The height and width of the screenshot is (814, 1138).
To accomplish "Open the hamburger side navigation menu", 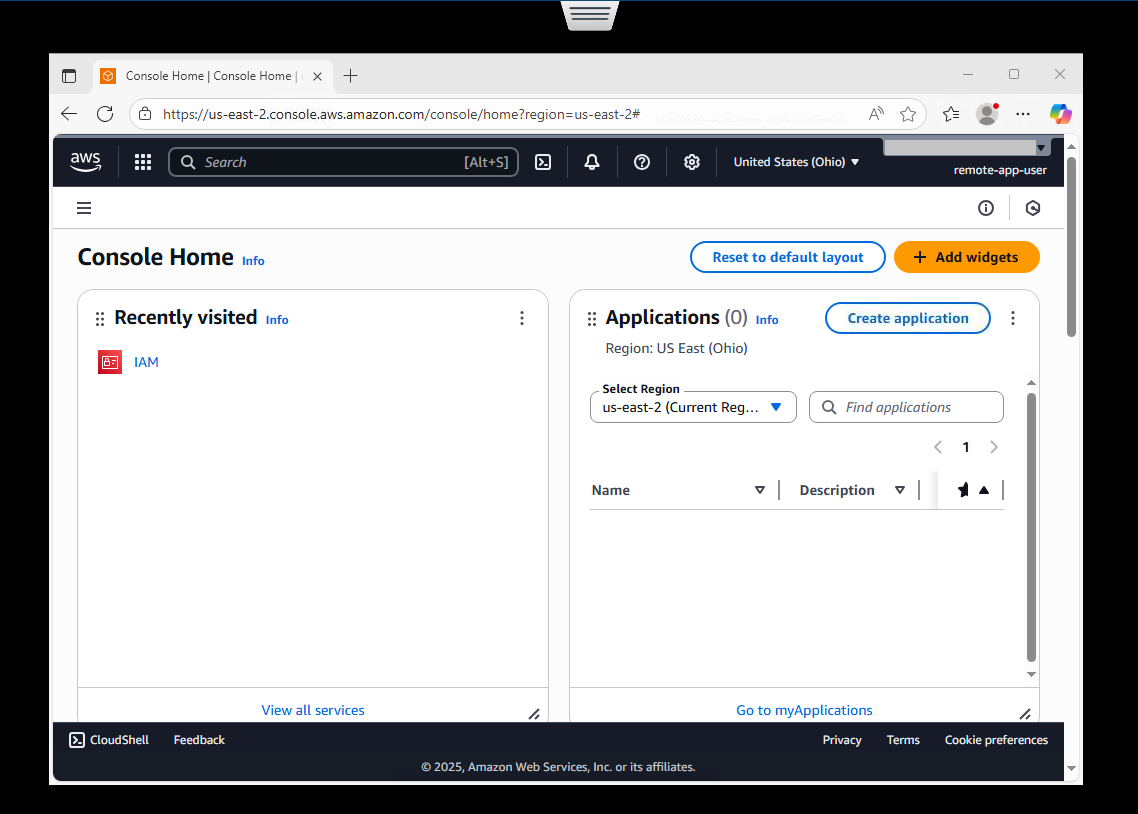I will tap(84, 208).
